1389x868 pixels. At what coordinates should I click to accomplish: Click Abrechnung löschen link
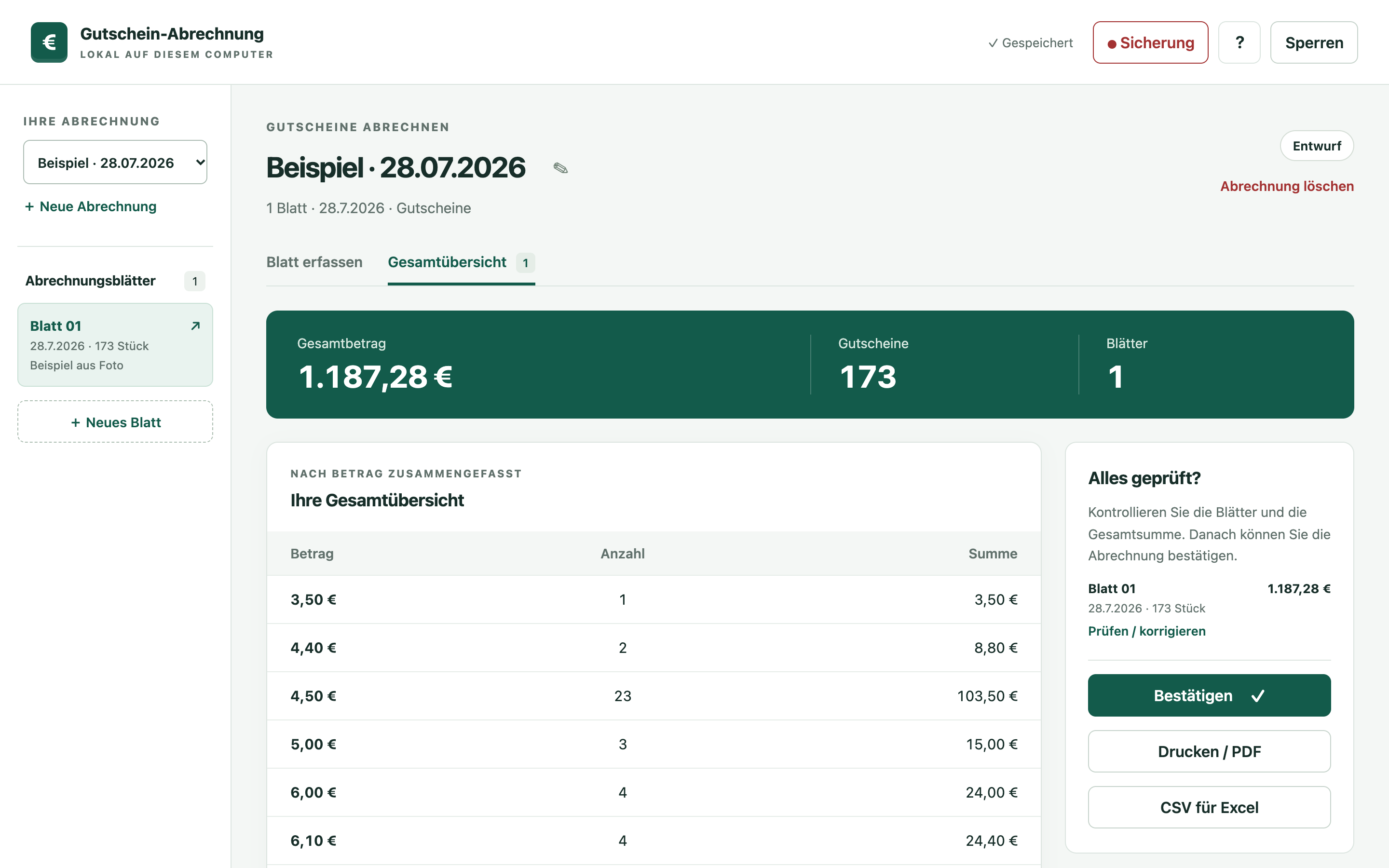1287,186
